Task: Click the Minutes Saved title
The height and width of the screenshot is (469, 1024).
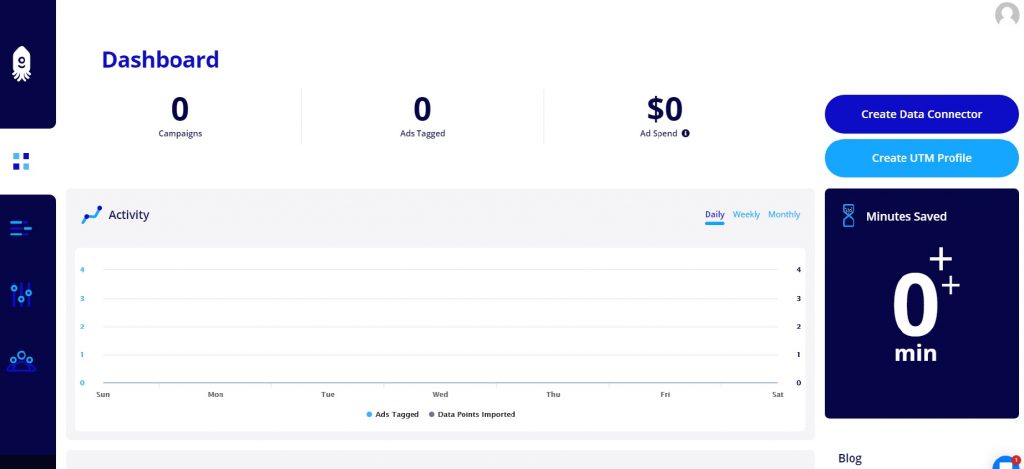Action: tap(906, 216)
